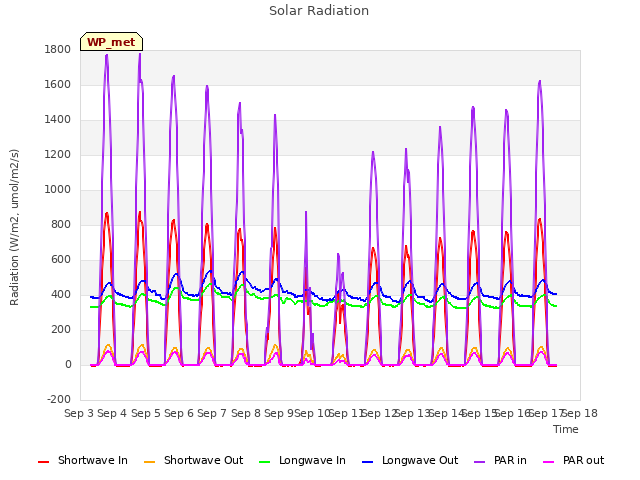Image resolution: width=640 pixels, height=480 pixels.
Task: Toggle the Longwave Out legend entry
Action: point(410,460)
